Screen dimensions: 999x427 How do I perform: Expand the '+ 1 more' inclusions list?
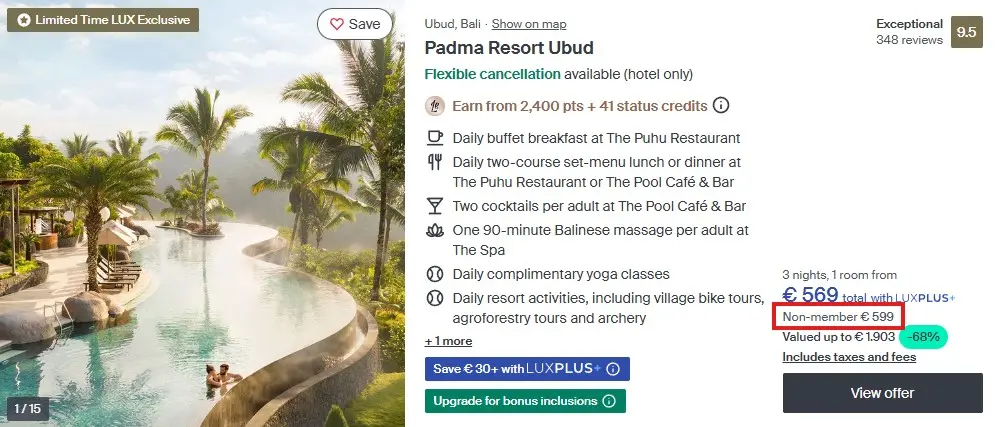[x=449, y=341]
